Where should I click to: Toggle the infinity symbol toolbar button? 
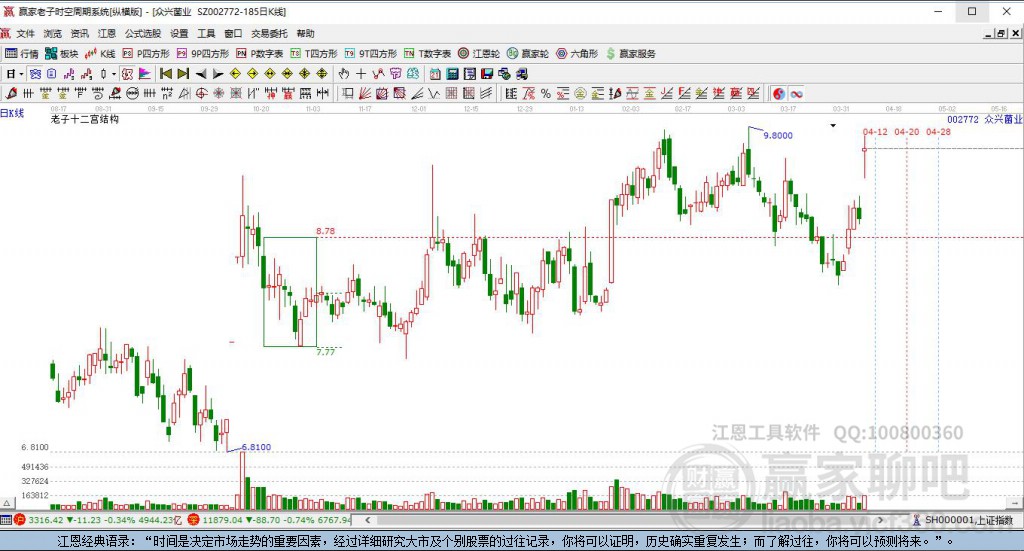click(796, 94)
